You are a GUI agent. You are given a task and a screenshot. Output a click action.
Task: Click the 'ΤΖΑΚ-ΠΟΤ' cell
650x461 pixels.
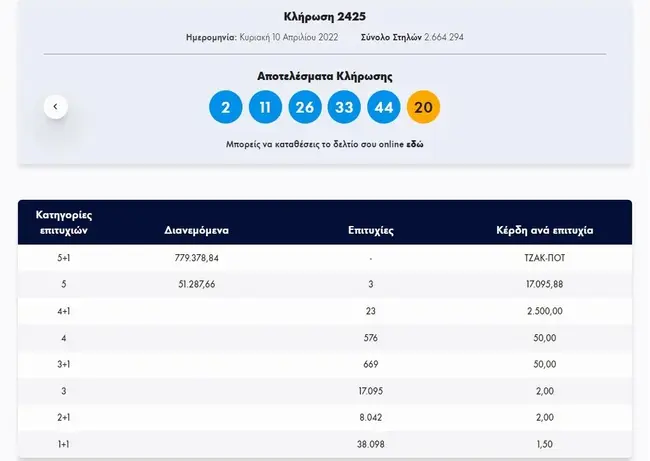(545, 258)
